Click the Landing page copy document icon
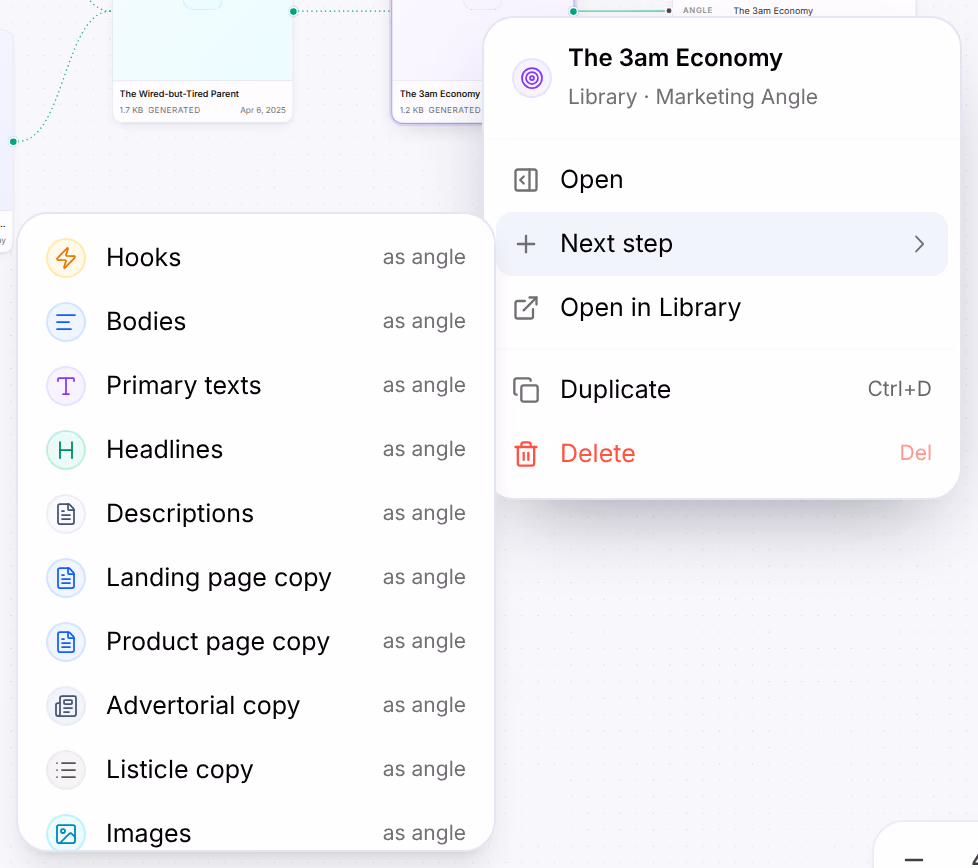Screen dimensions: 978x868 point(65,578)
